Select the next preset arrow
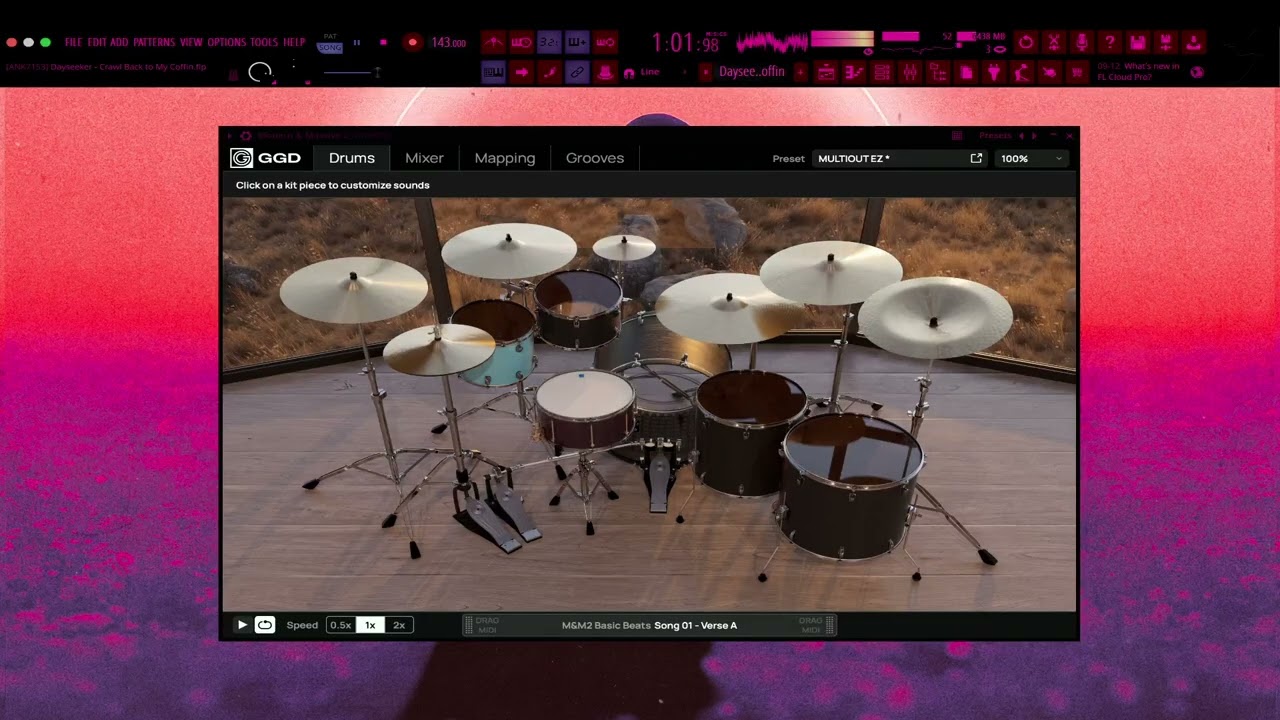Screen dimensions: 1280x720 point(1034,135)
